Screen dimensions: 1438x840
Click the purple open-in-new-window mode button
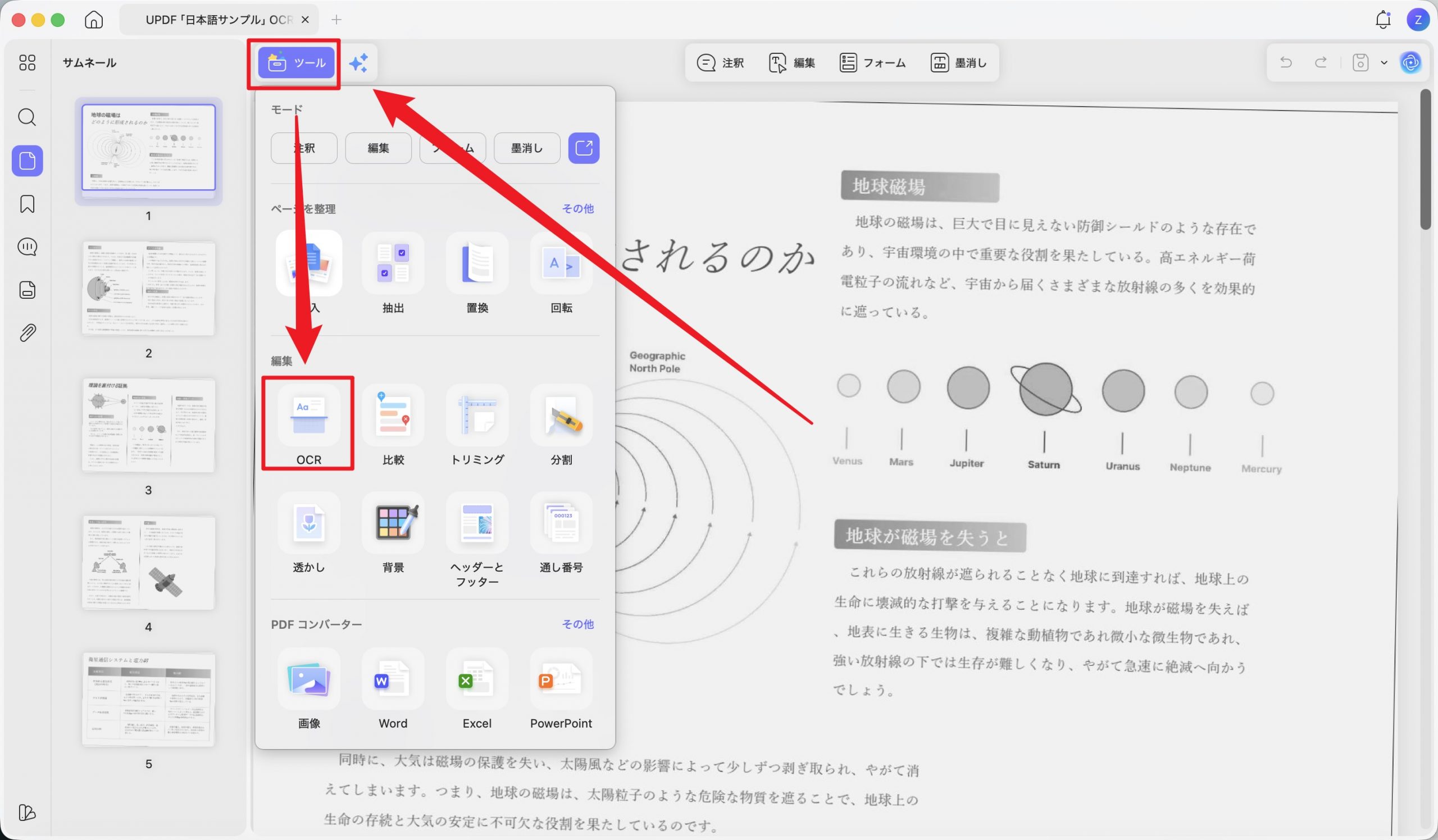tap(584, 148)
